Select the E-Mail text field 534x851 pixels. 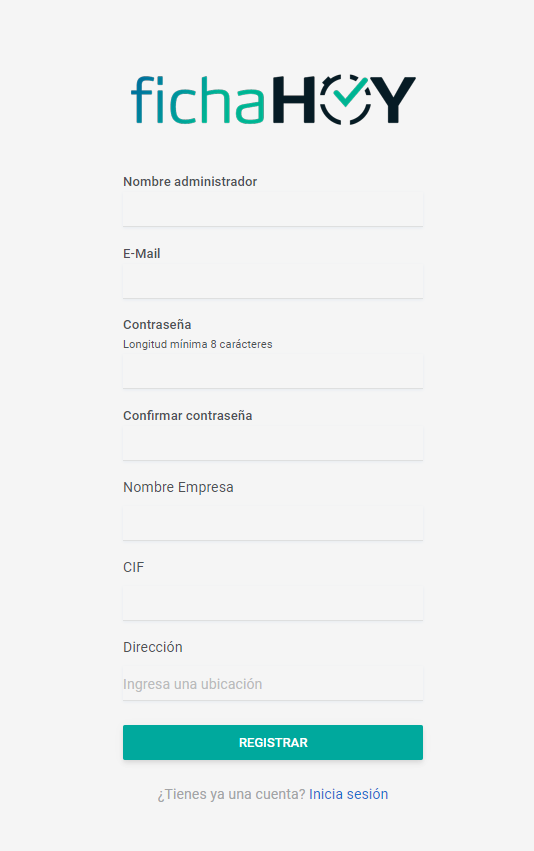[273, 281]
